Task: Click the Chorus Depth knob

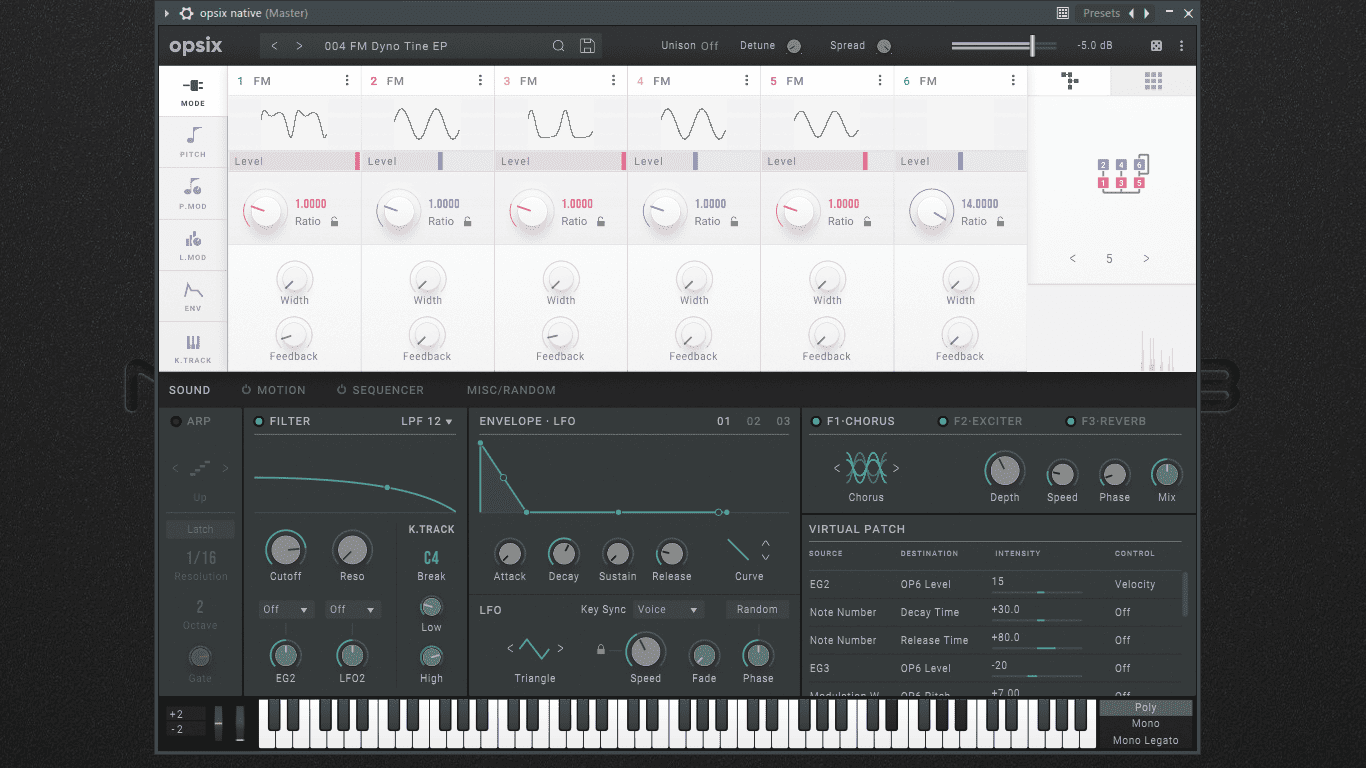Action: click(1004, 469)
